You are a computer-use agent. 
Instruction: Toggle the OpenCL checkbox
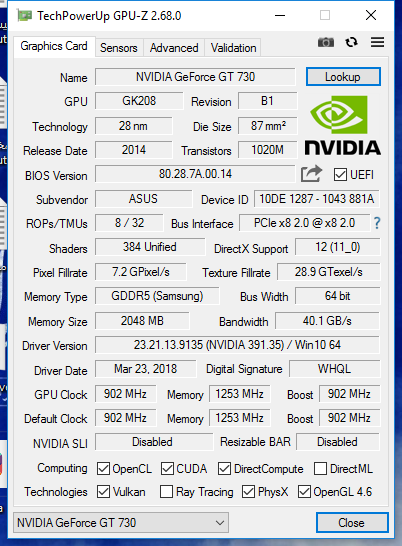pos(103,469)
